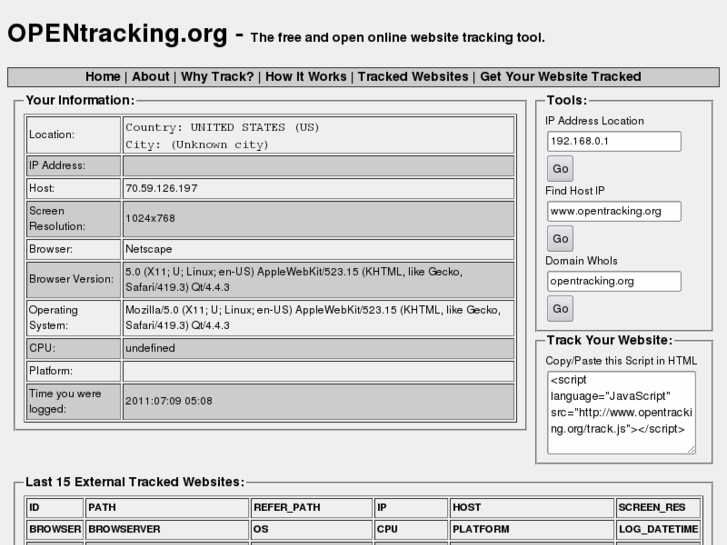Image resolution: width=727 pixels, height=545 pixels.
Task: Click the BROWSERVER column header
Action: (x=124, y=529)
